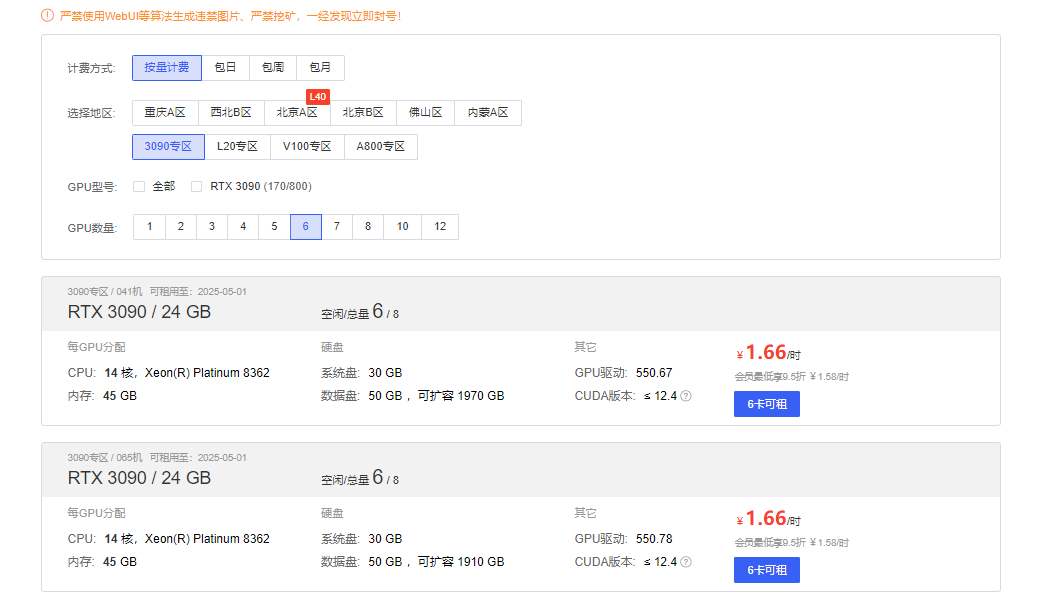Screen dimensions: 1039x601
Task: Select the 3090专区 zone
Action: [168, 146]
